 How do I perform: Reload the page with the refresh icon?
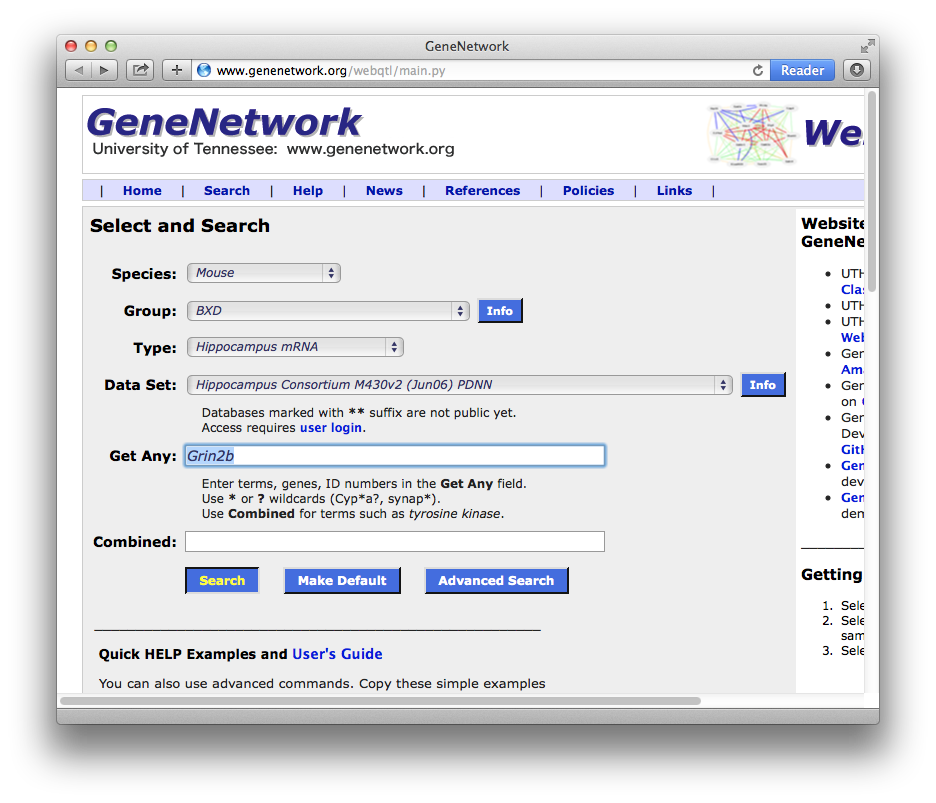pyautogui.click(x=758, y=70)
